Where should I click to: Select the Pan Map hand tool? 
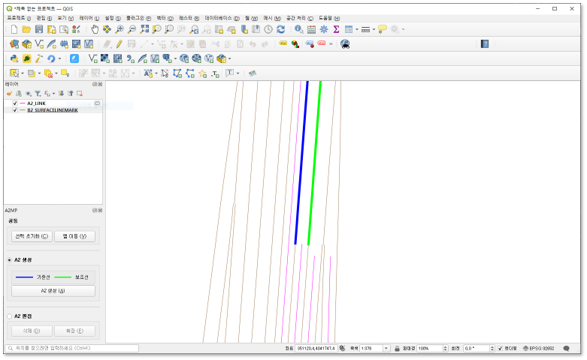coord(95,29)
